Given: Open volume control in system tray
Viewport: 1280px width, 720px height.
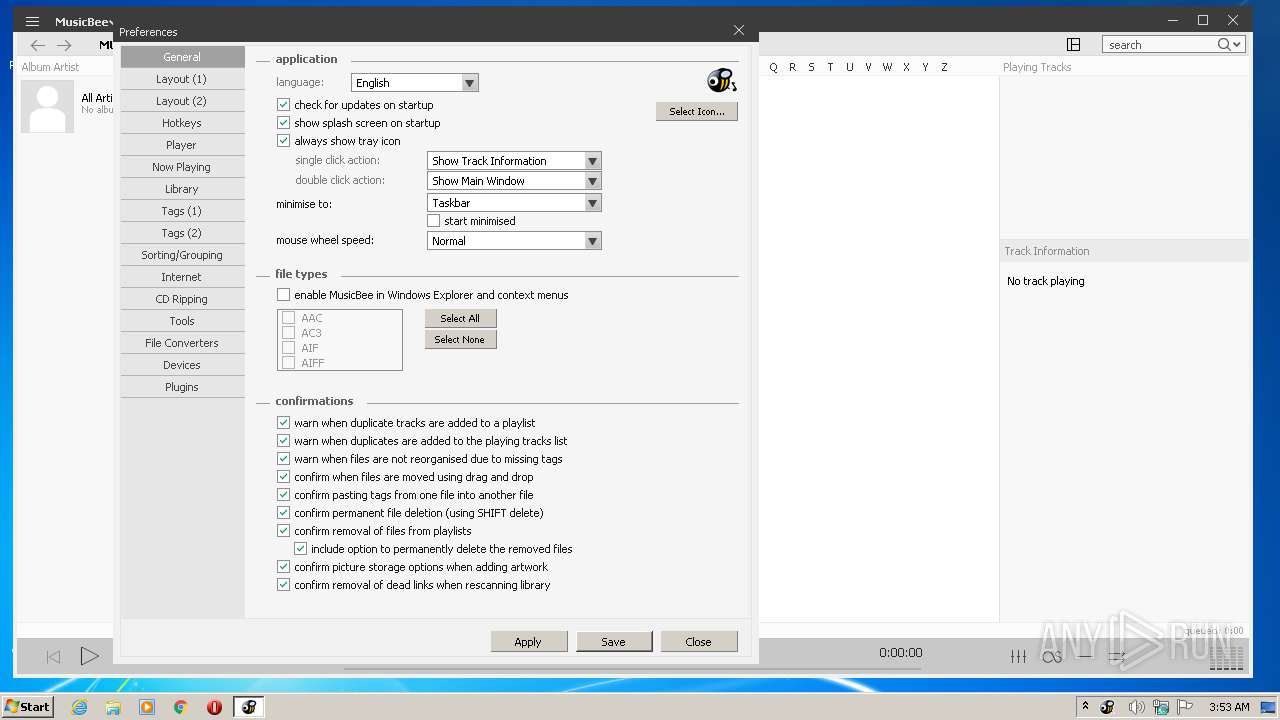Looking at the screenshot, I should [1135, 707].
